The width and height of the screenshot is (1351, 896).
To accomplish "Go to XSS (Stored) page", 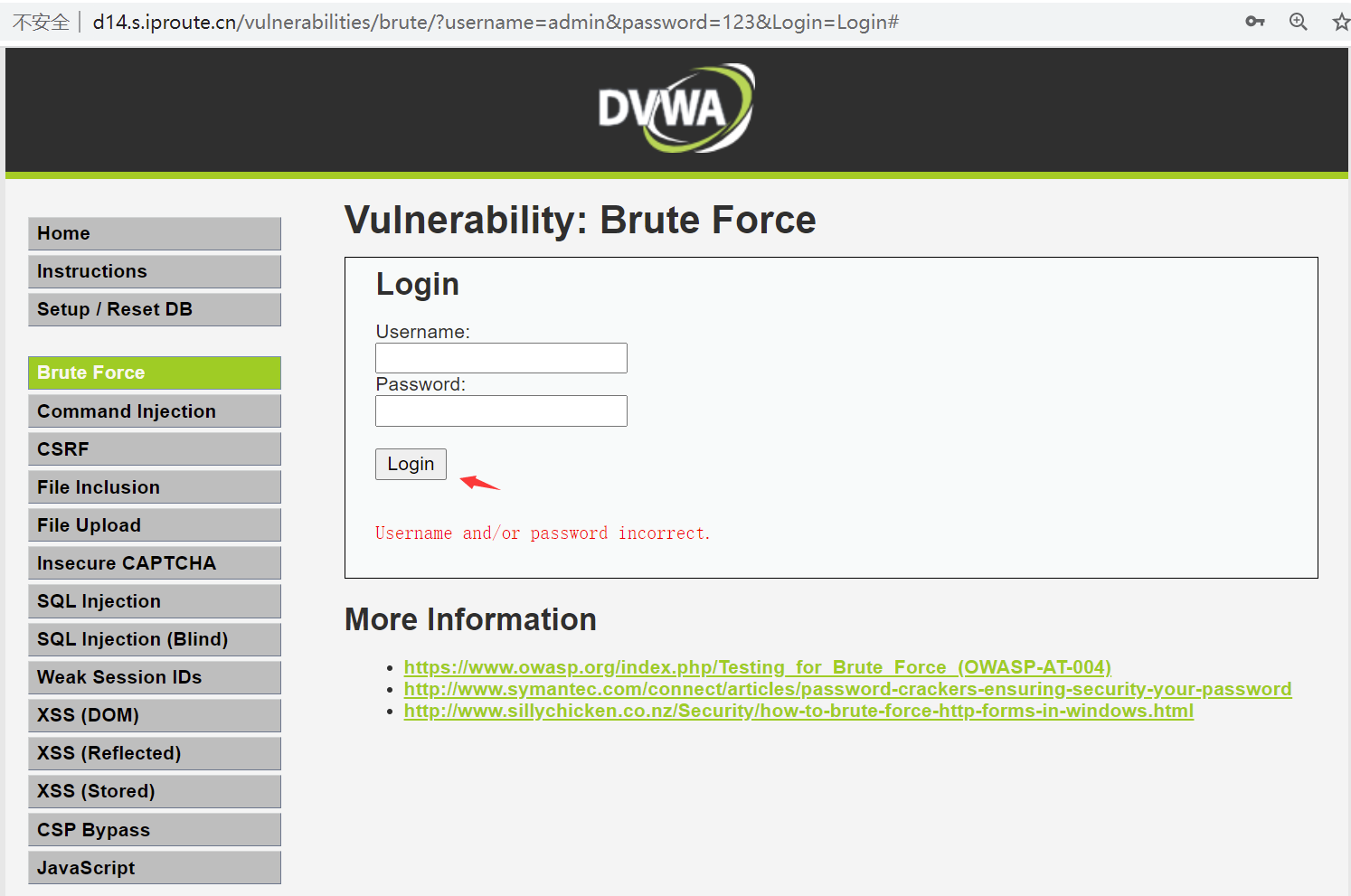I will (155, 791).
